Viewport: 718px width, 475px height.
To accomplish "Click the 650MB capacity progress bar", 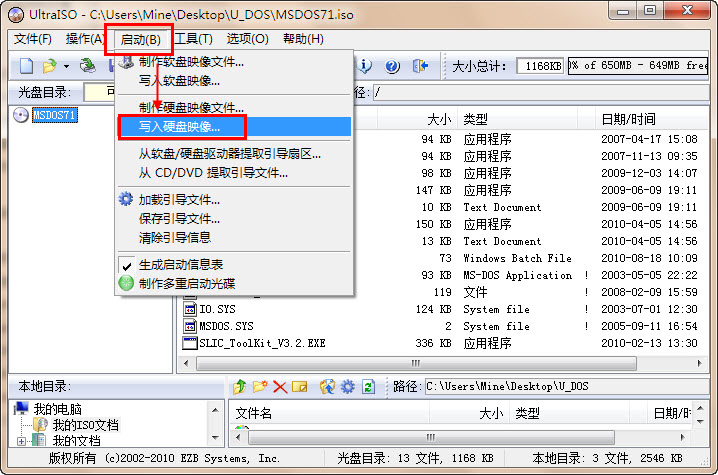I will [x=638, y=66].
